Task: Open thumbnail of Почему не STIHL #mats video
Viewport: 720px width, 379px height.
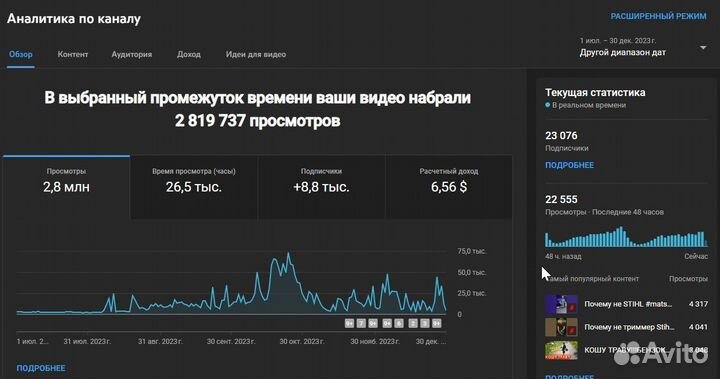Action: point(561,304)
